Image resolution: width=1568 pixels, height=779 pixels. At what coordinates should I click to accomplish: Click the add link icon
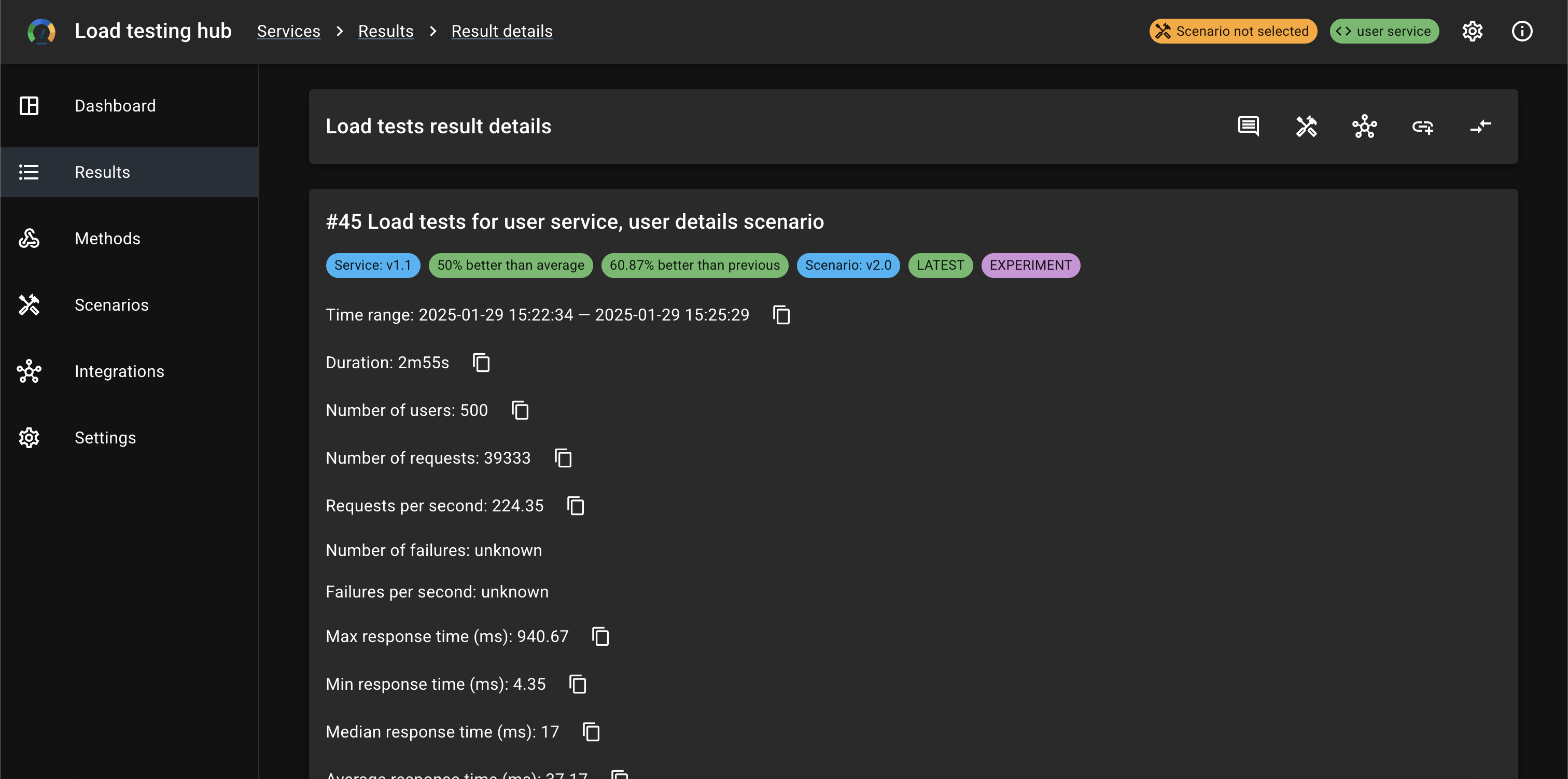click(x=1422, y=126)
